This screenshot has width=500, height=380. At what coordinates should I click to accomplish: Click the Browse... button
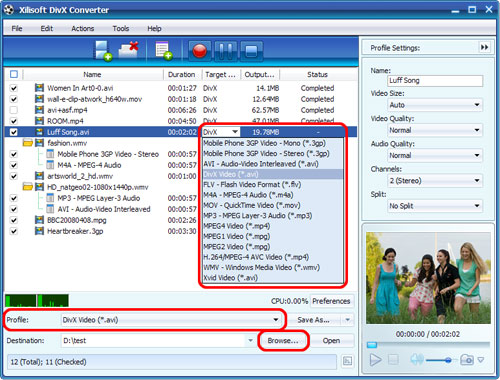click(283, 341)
